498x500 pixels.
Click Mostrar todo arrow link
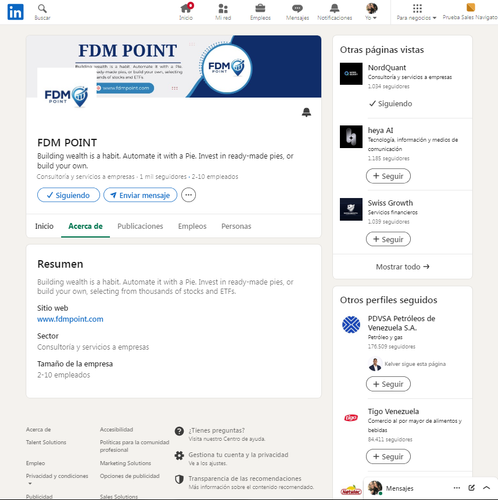[x=403, y=267]
